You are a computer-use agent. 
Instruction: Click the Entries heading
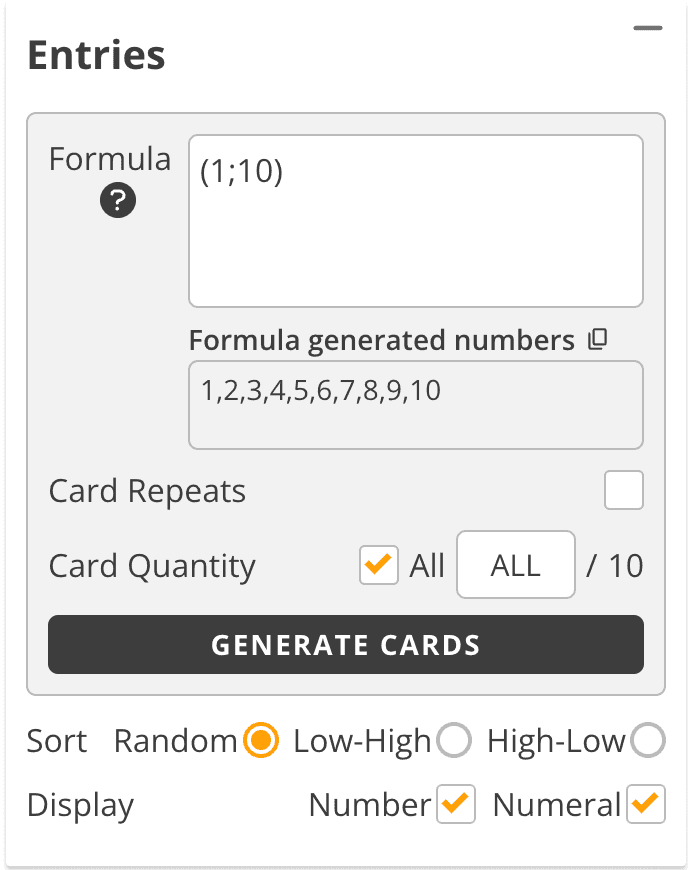(x=97, y=55)
